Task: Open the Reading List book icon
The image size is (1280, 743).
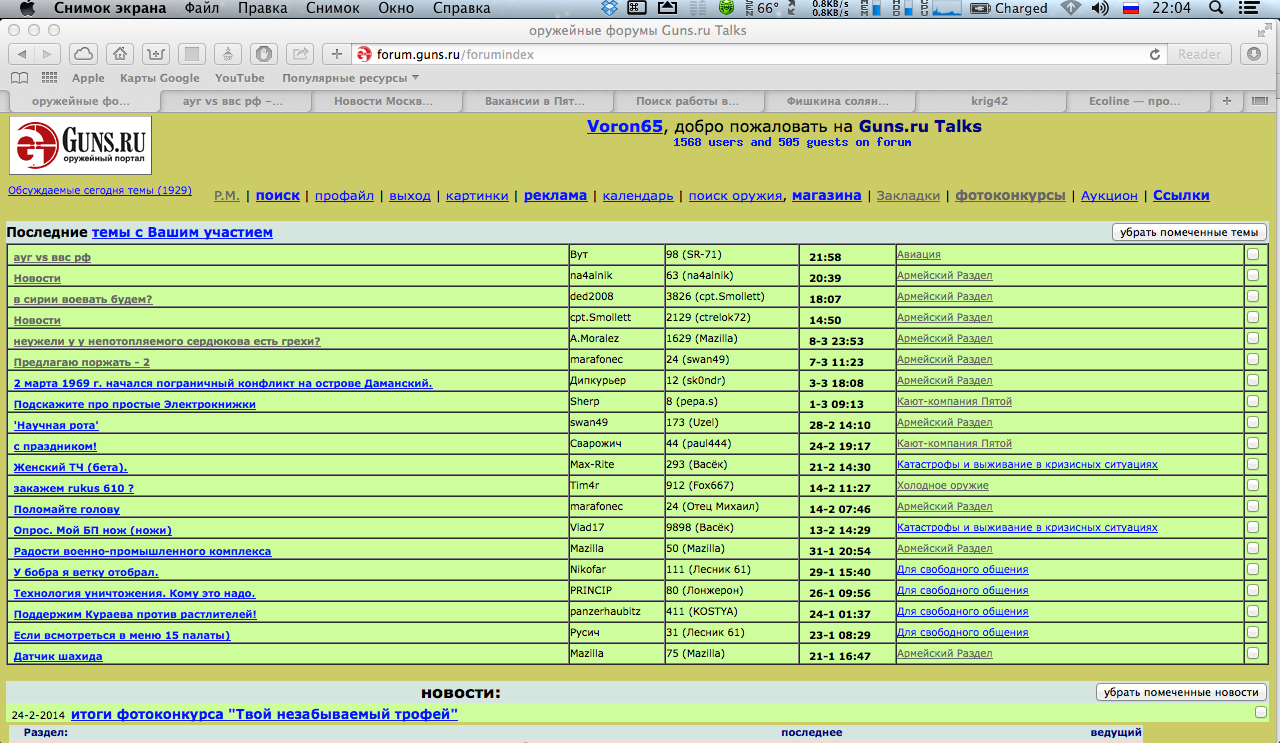Action: [19, 78]
